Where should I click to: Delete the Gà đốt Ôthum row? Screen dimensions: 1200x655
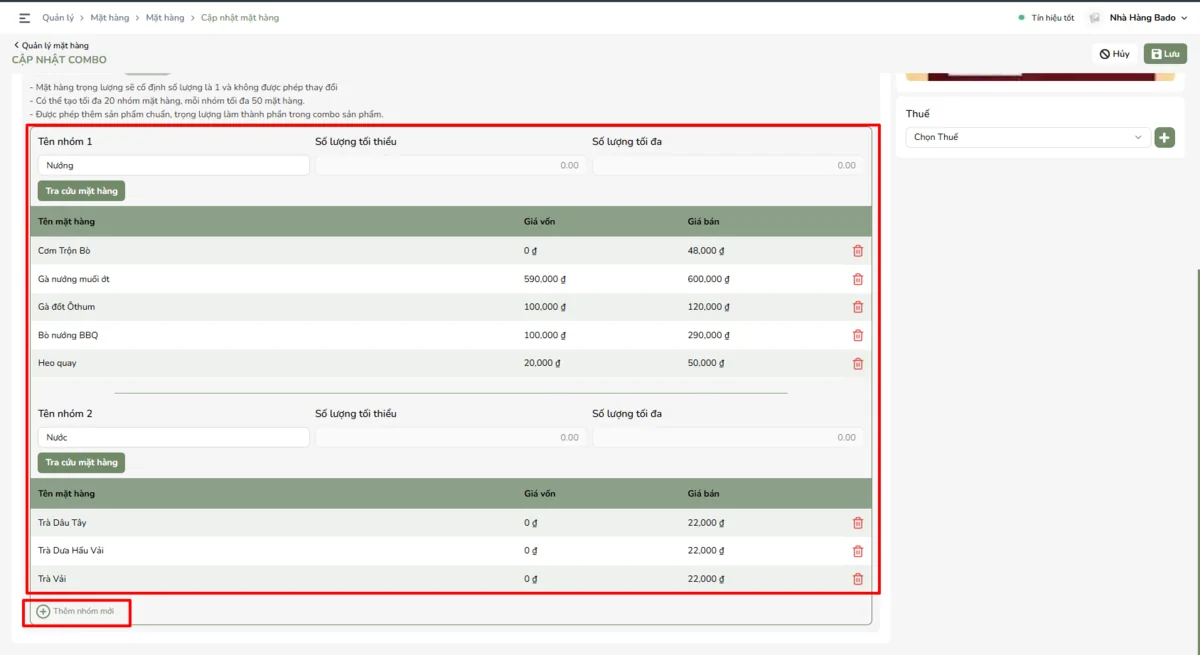tap(858, 307)
